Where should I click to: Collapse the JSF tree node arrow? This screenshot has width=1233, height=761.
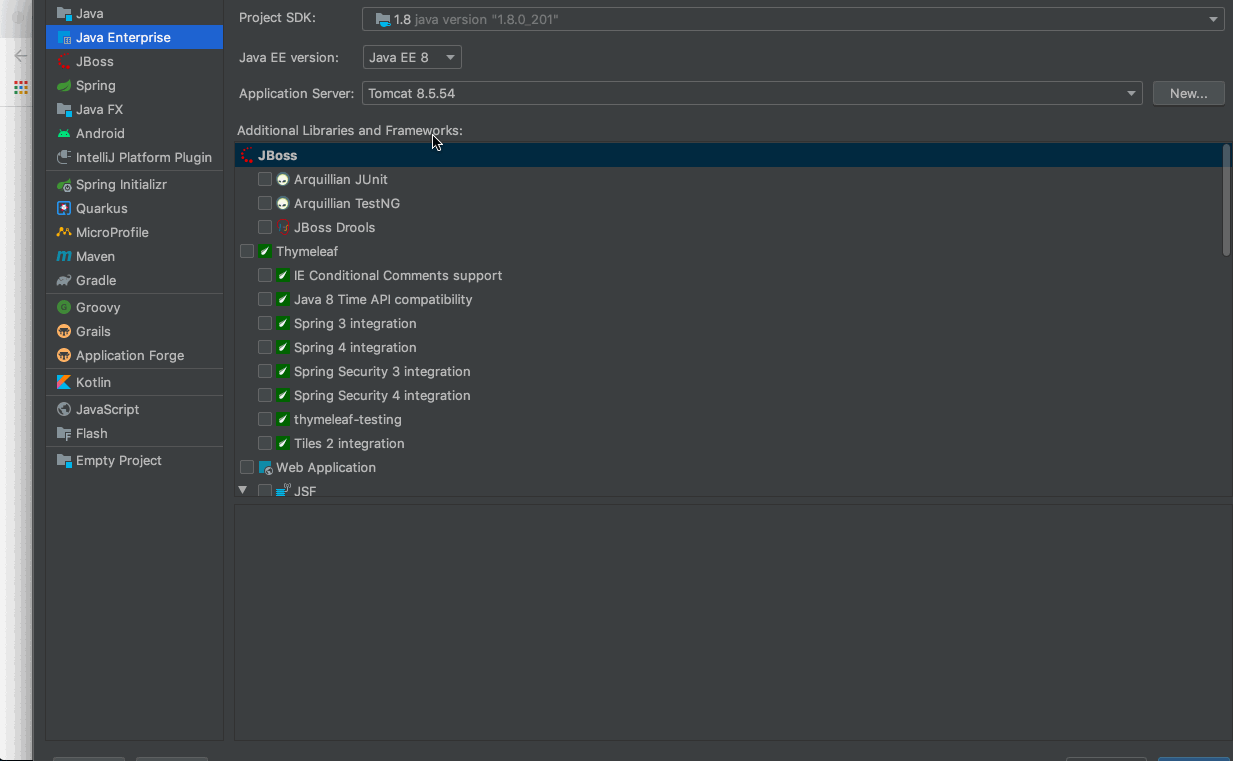[242, 490]
